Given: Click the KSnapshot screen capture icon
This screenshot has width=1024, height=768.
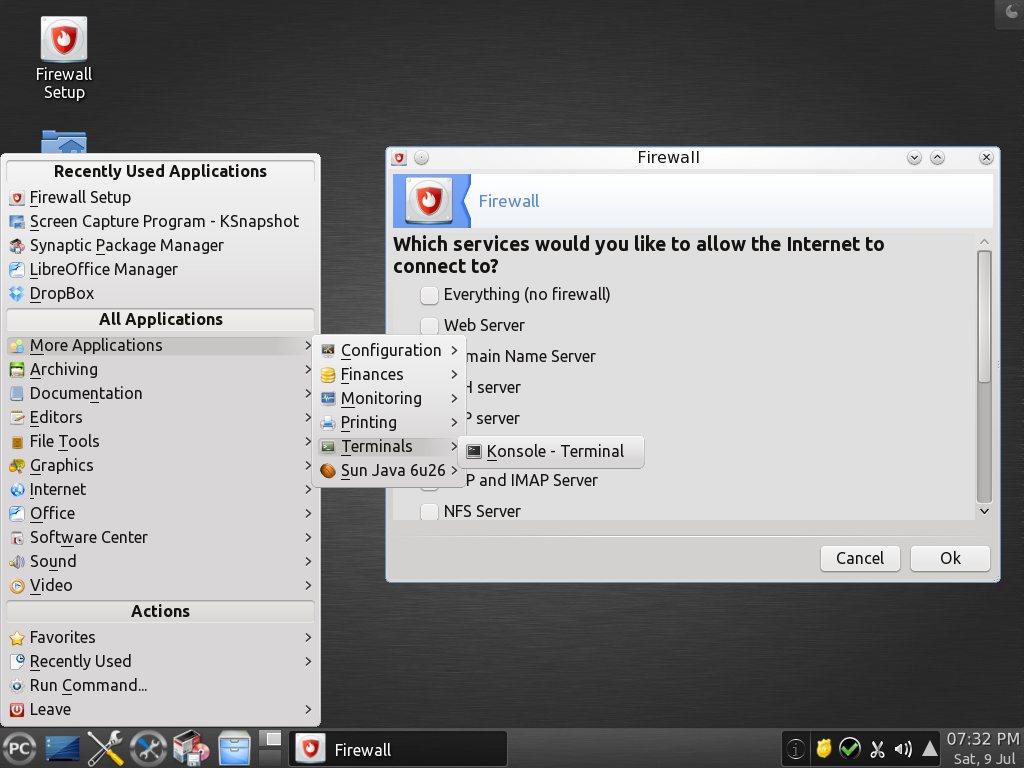Looking at the screenshot, I should 17,221.
